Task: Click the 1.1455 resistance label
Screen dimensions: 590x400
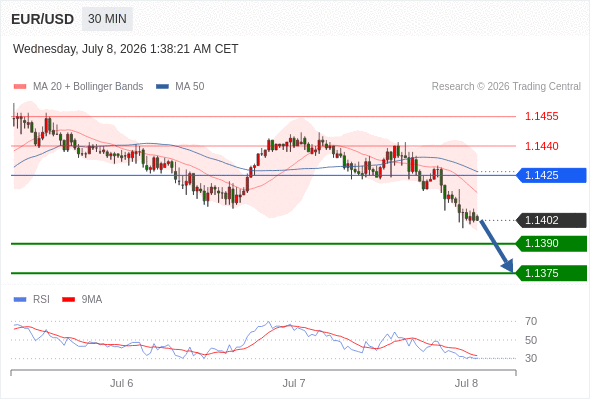Action: (x=541, y=116)
